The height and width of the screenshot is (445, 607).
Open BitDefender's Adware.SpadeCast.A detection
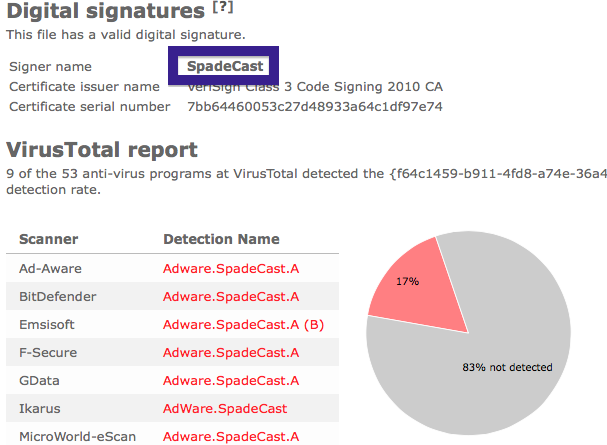click(x=231, y=296)
